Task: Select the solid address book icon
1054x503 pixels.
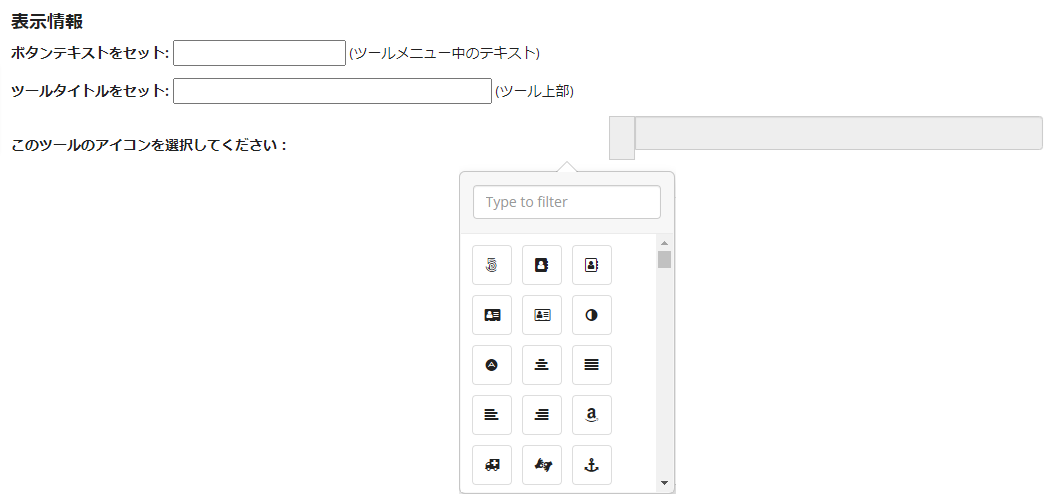Action: 542,265
